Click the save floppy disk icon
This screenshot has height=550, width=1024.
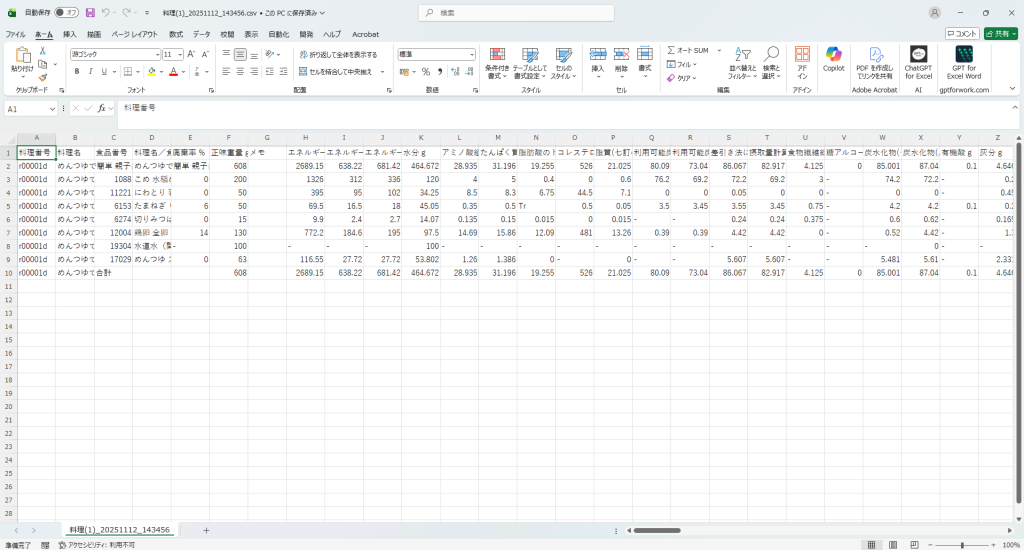pyautogui.click(x=90, y=13)
